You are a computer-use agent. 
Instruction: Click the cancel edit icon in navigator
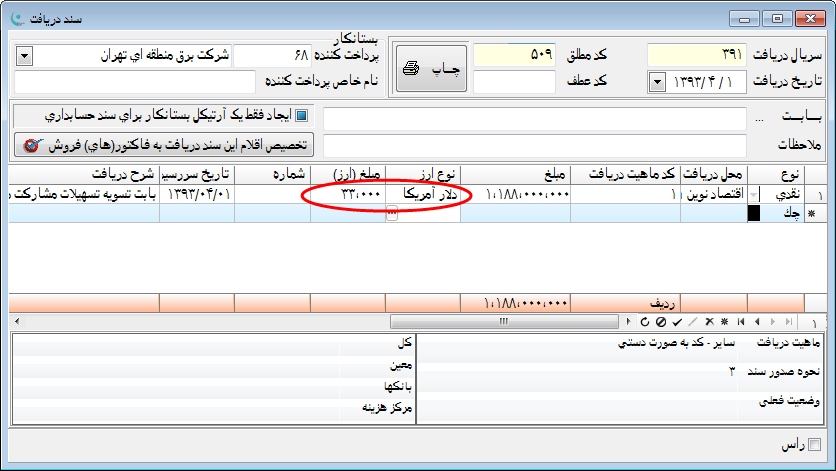click(661, 322)
